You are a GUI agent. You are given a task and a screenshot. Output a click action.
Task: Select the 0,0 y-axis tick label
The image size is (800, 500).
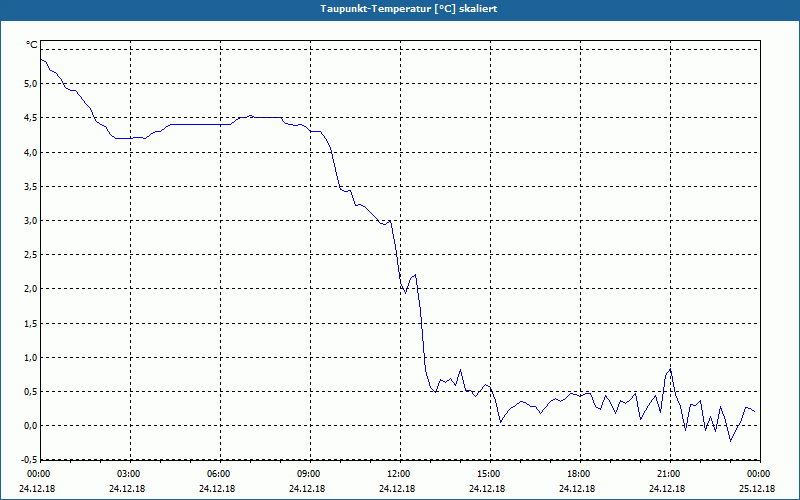coord(31,426)
